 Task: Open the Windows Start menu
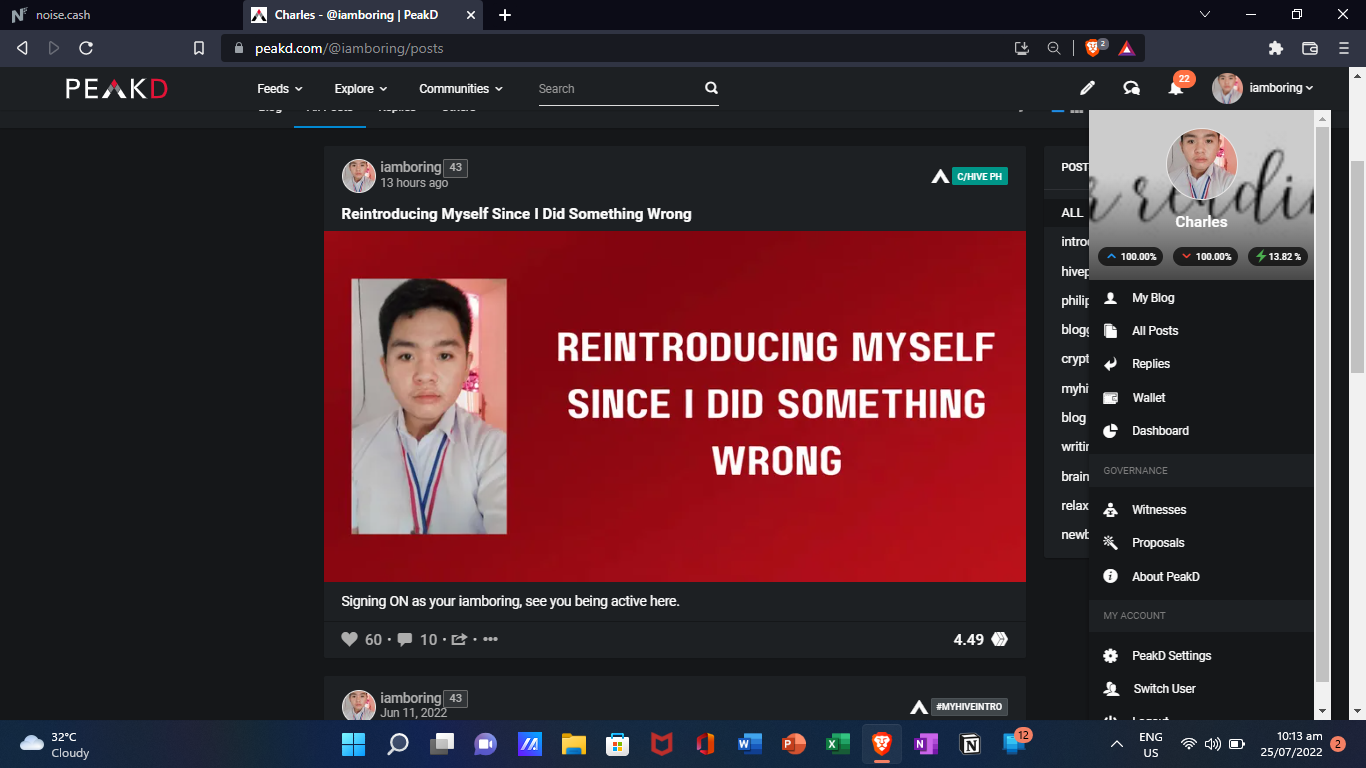(353, 744)
